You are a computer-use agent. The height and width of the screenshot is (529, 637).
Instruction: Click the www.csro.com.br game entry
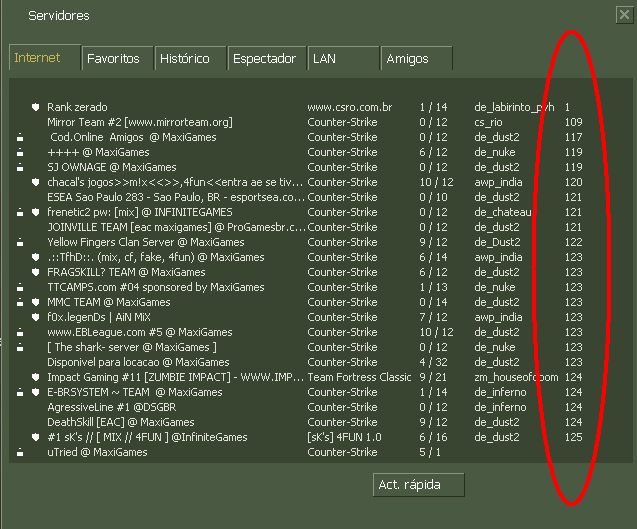pyautogui.click(x=350, y=107)
